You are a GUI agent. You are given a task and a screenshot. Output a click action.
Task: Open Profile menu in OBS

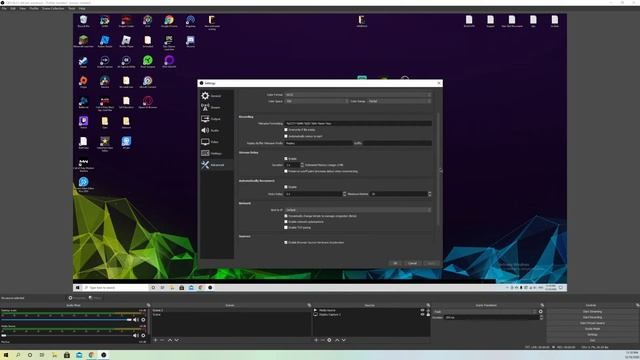34,8
